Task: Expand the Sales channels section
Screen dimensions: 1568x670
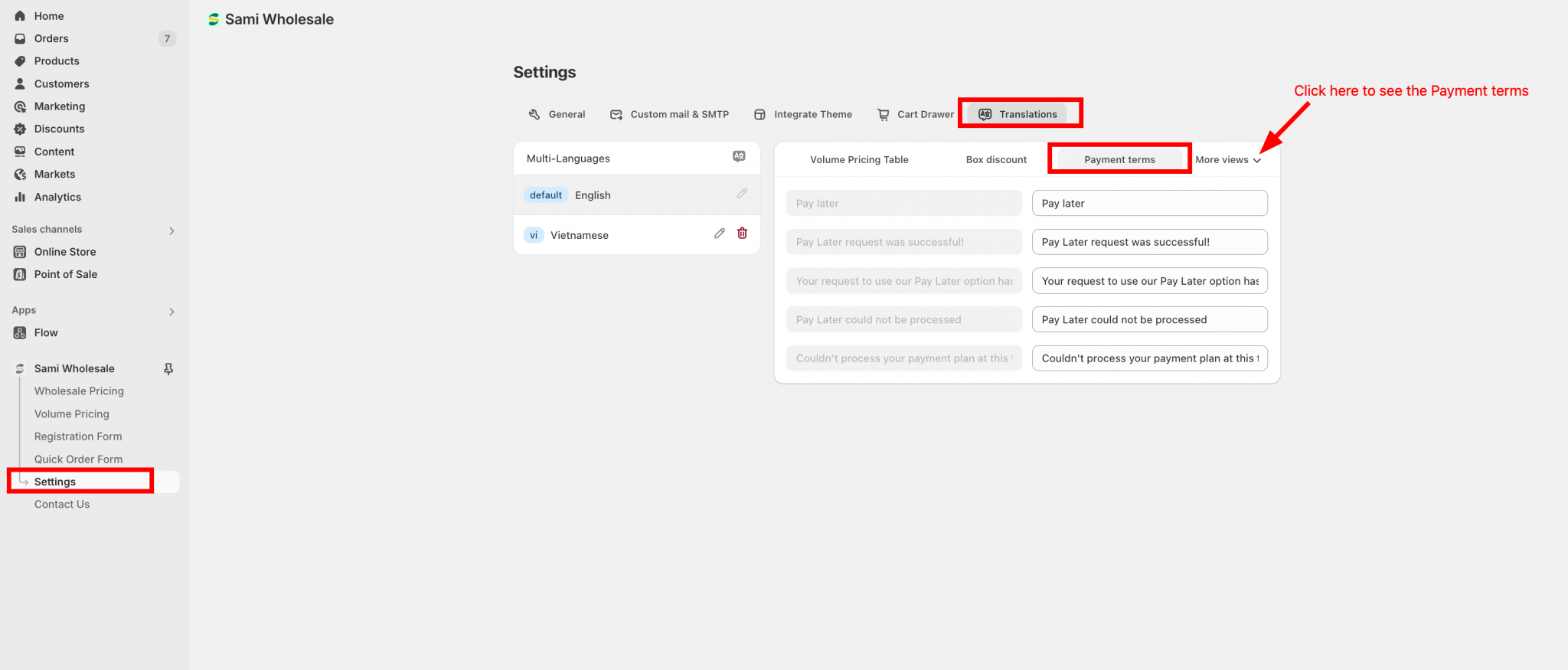Action: 171,230
